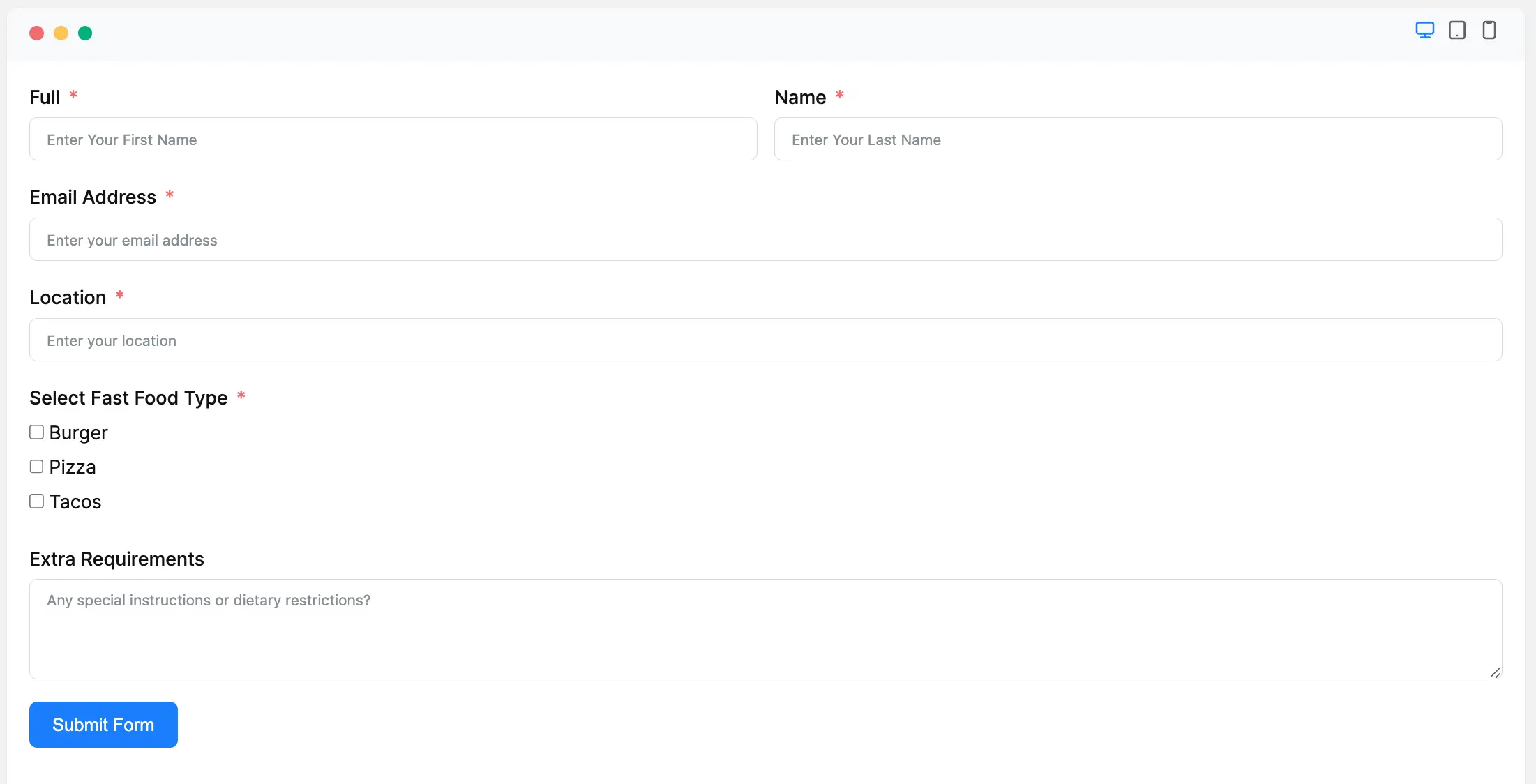Focus the last name input field
The height and width of the screenshot is (784, 1536).
coord(1138,140)
